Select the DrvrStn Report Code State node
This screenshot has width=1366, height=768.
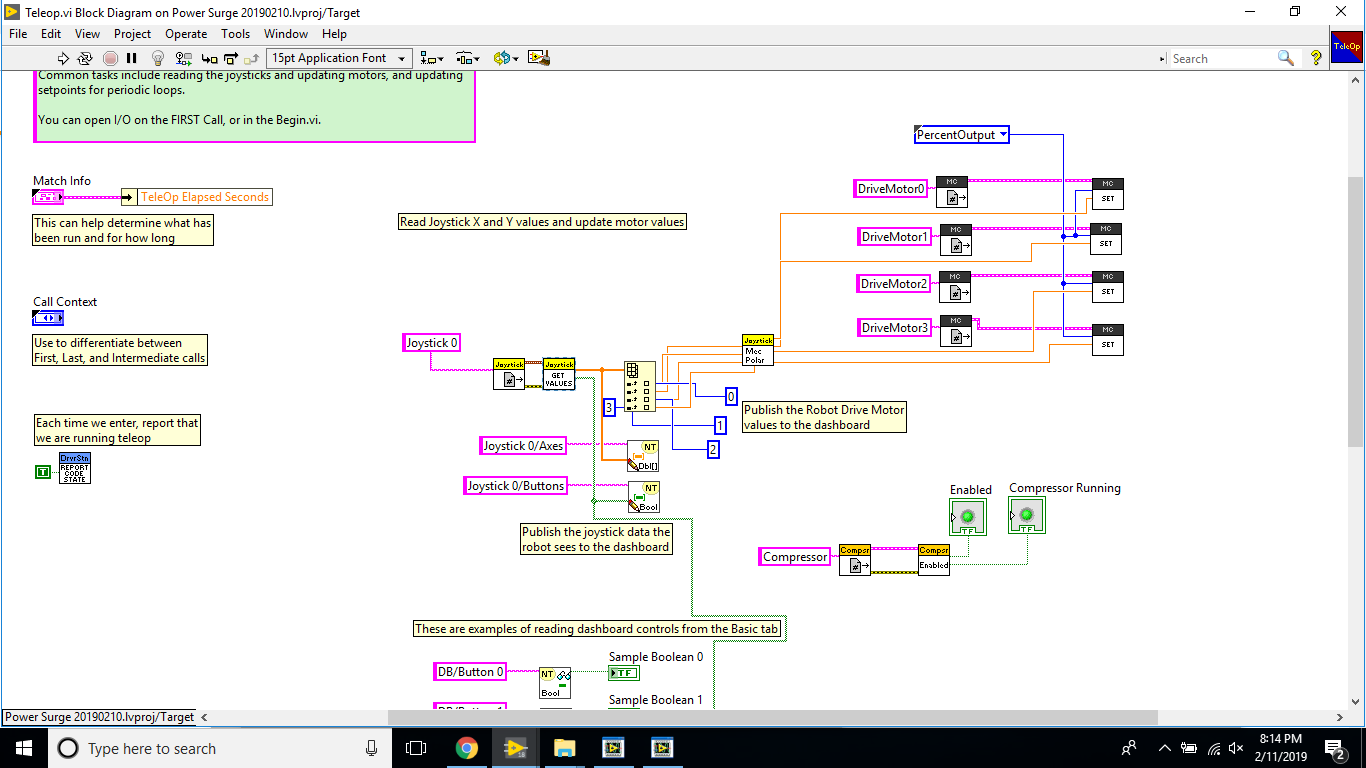[75, 468]
